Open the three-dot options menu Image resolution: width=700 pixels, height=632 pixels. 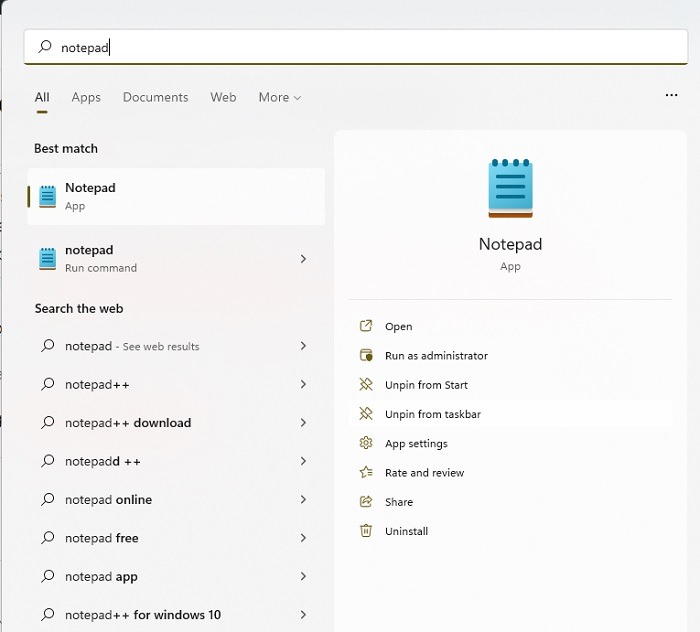671,95
